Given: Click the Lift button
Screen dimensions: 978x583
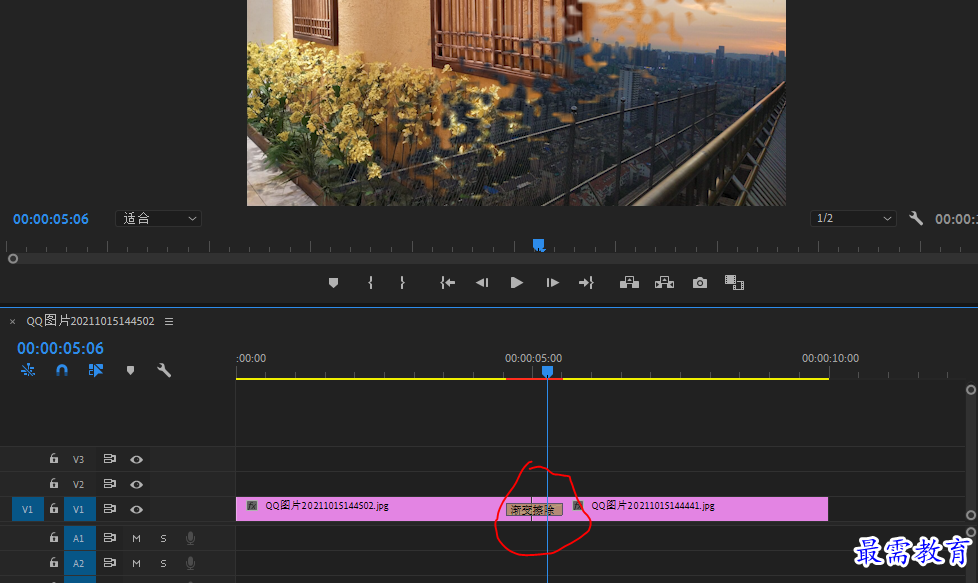Looking at the screenshot, I should tap(629, 283).
